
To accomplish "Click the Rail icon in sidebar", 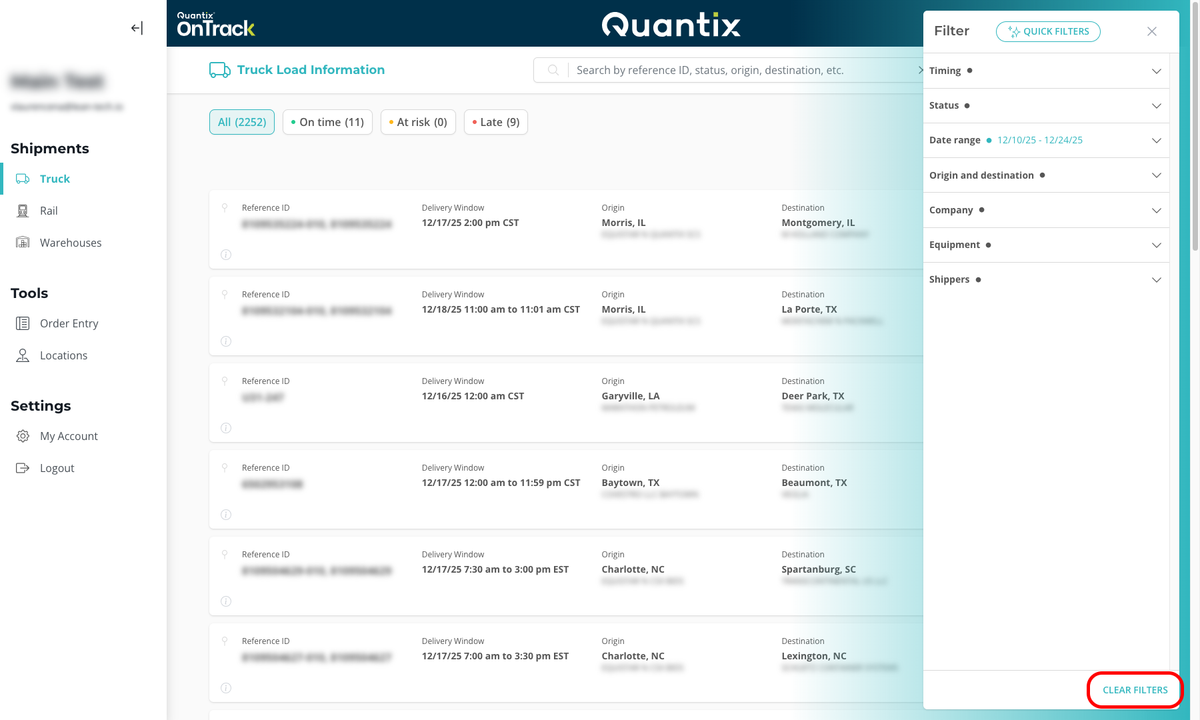I will coord(23,211).
